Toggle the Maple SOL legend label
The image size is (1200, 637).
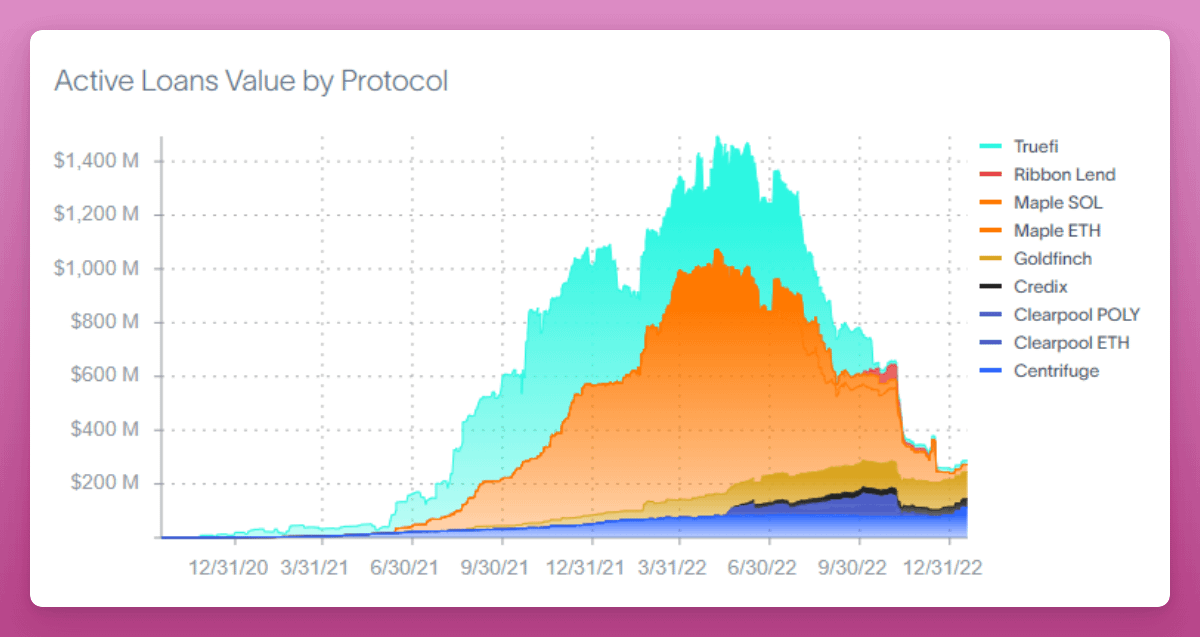tap(1057, 203)
